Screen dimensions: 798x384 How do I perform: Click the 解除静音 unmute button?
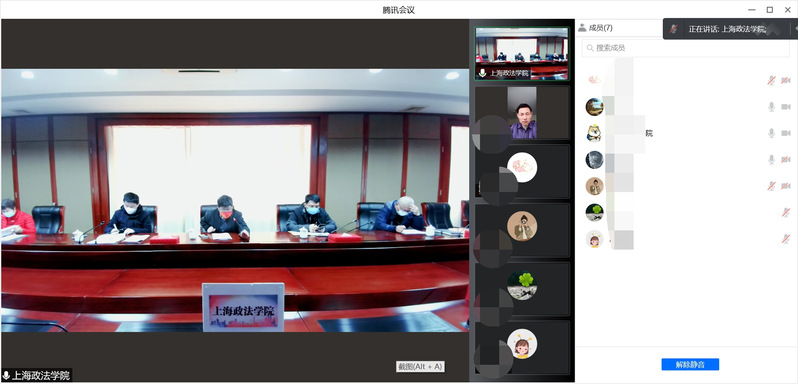690,364
